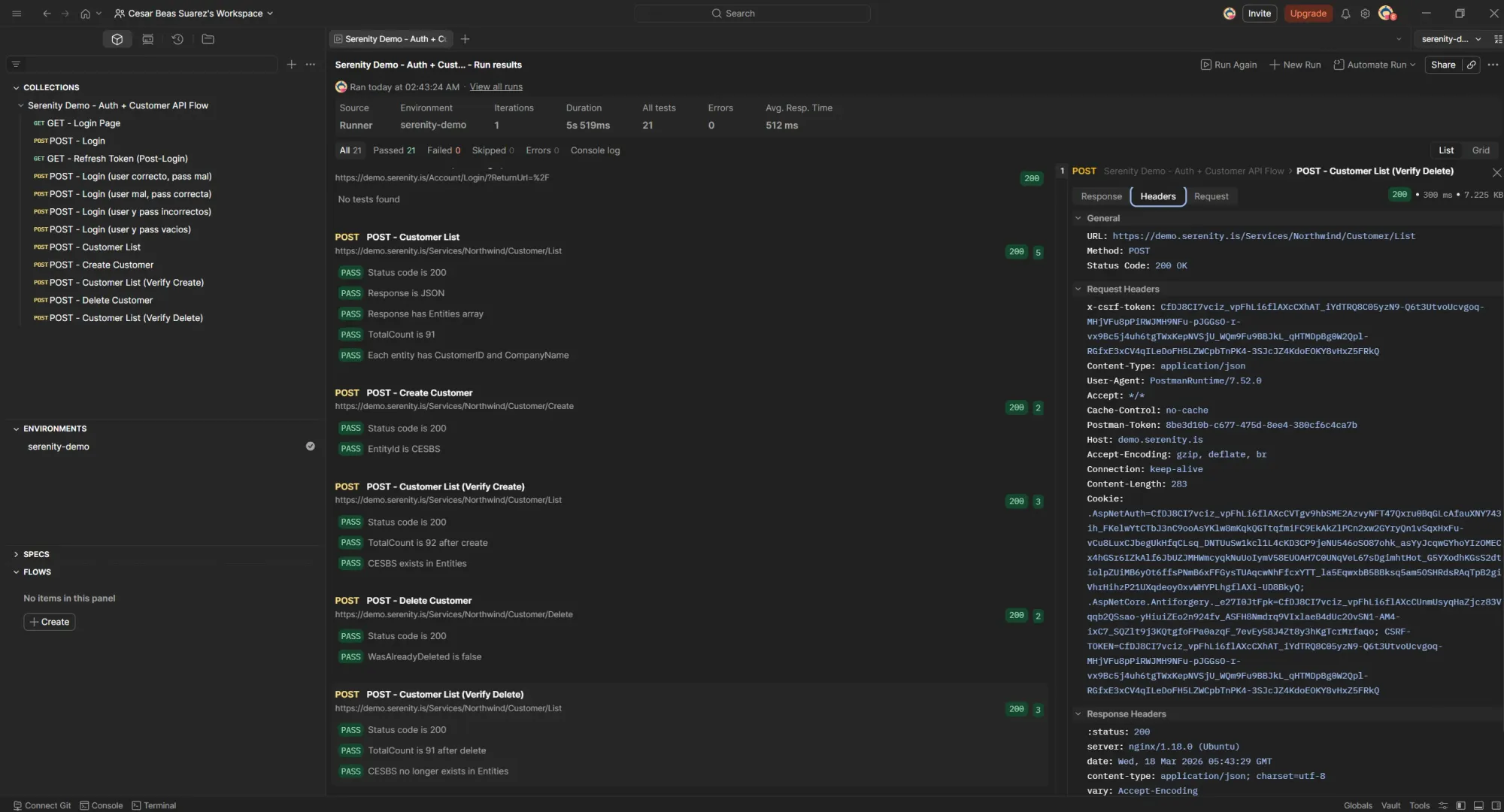1504x812 pixels.
Task: Switch results view to Grid
Action: point(1481,150)
